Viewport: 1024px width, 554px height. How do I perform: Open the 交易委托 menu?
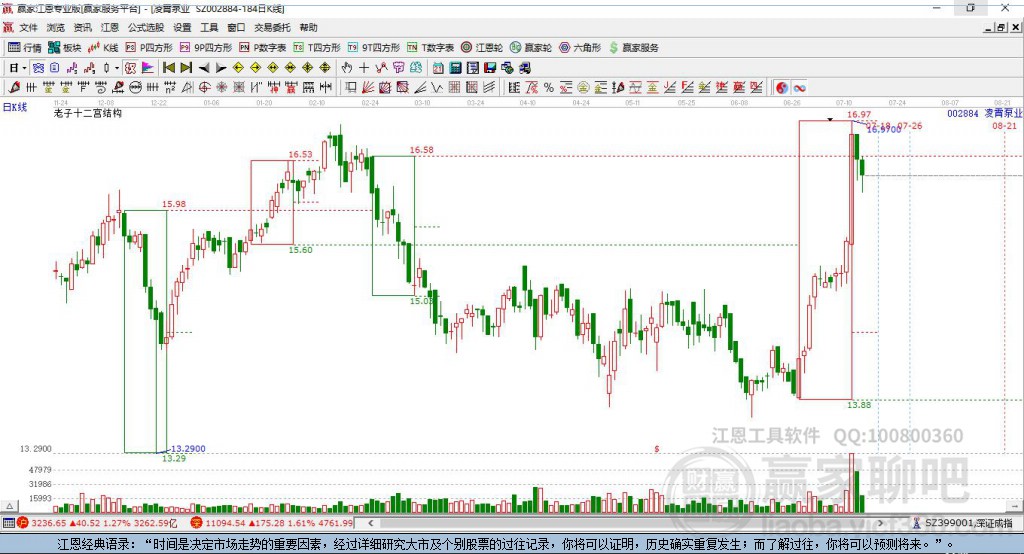tap(272, 27)
